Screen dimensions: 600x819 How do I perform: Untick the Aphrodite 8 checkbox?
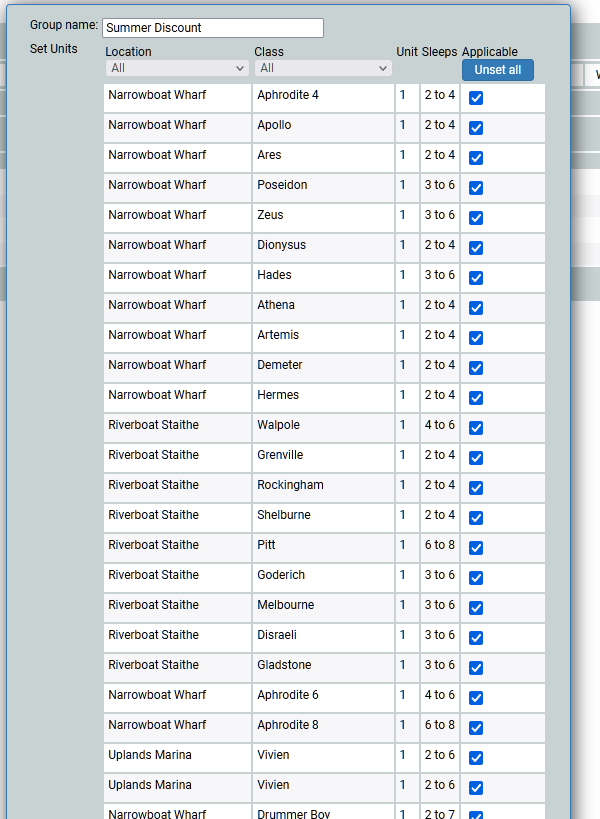[476, 728]
